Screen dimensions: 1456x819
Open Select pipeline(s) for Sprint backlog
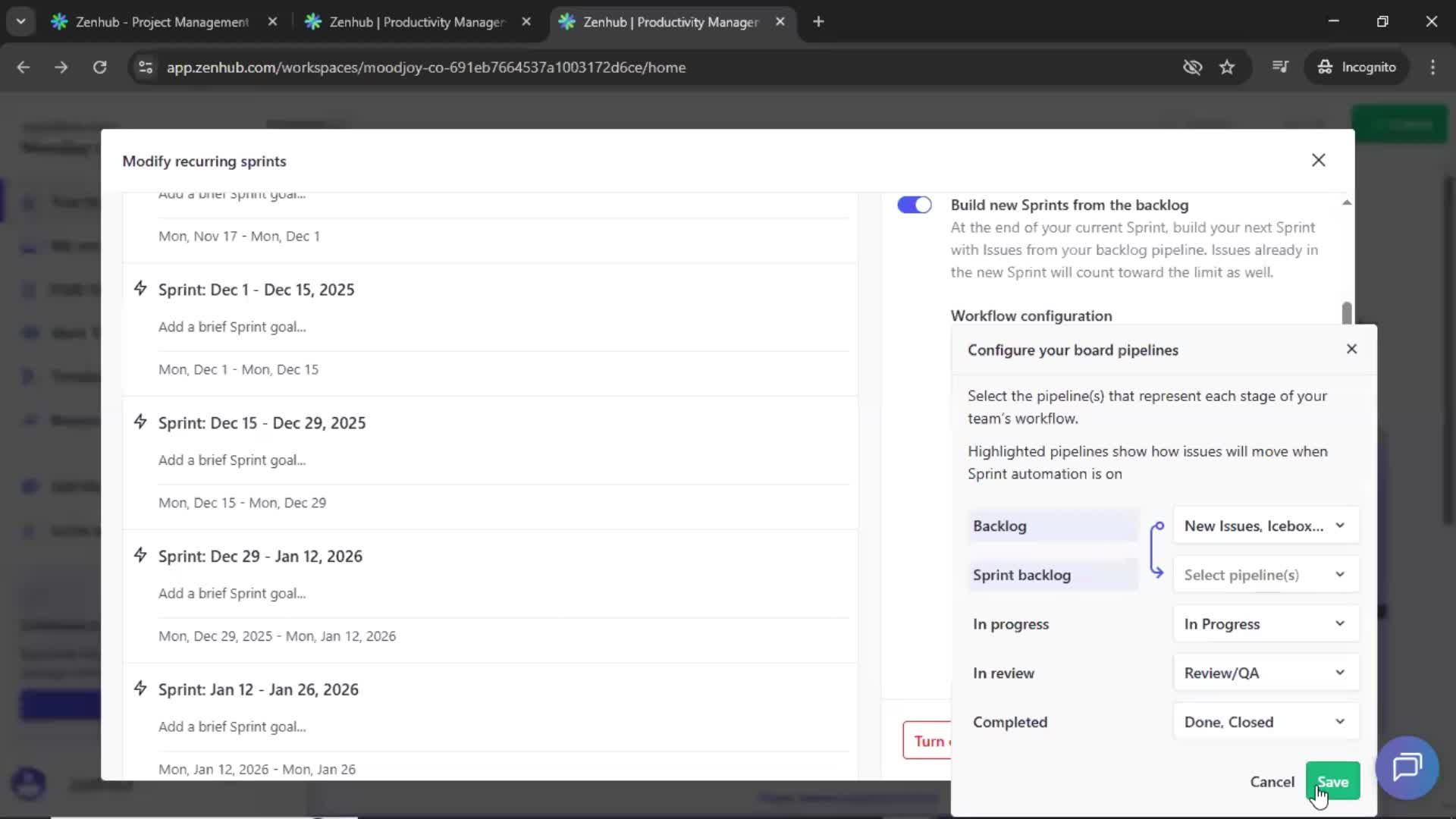tap(1265, 575)
